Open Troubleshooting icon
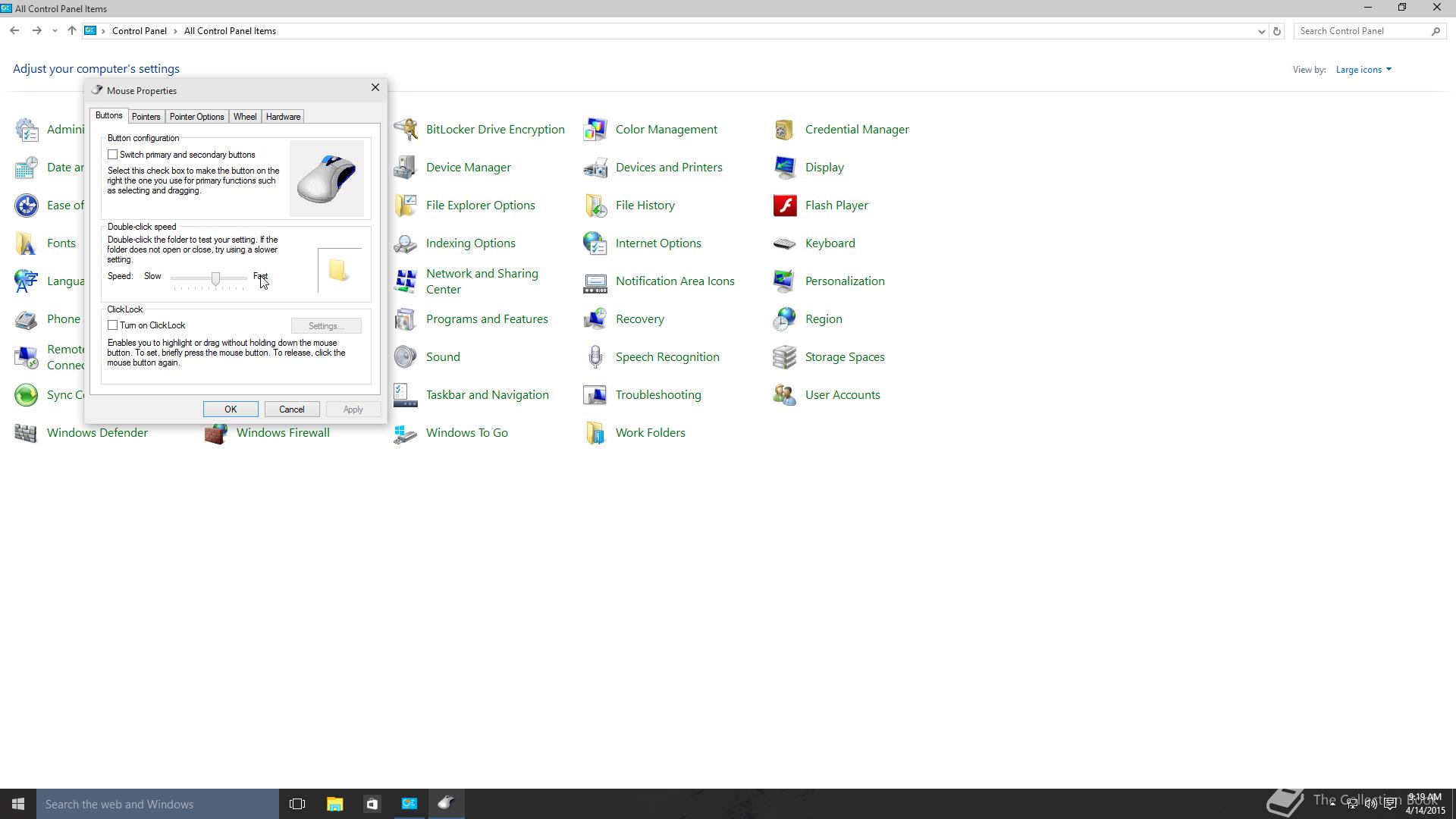The image size is (1456, 819). [595, 395]
